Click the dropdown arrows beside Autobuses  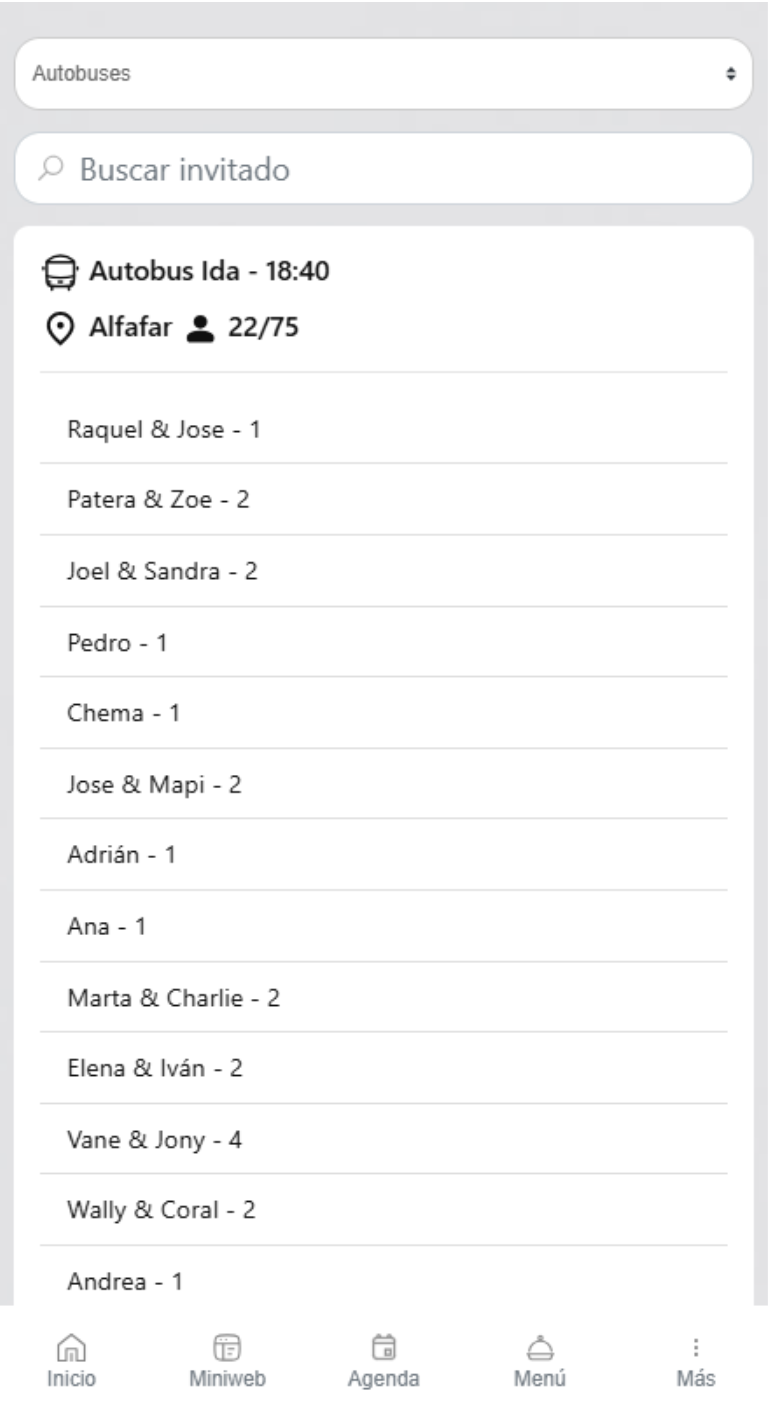(731, 74)
